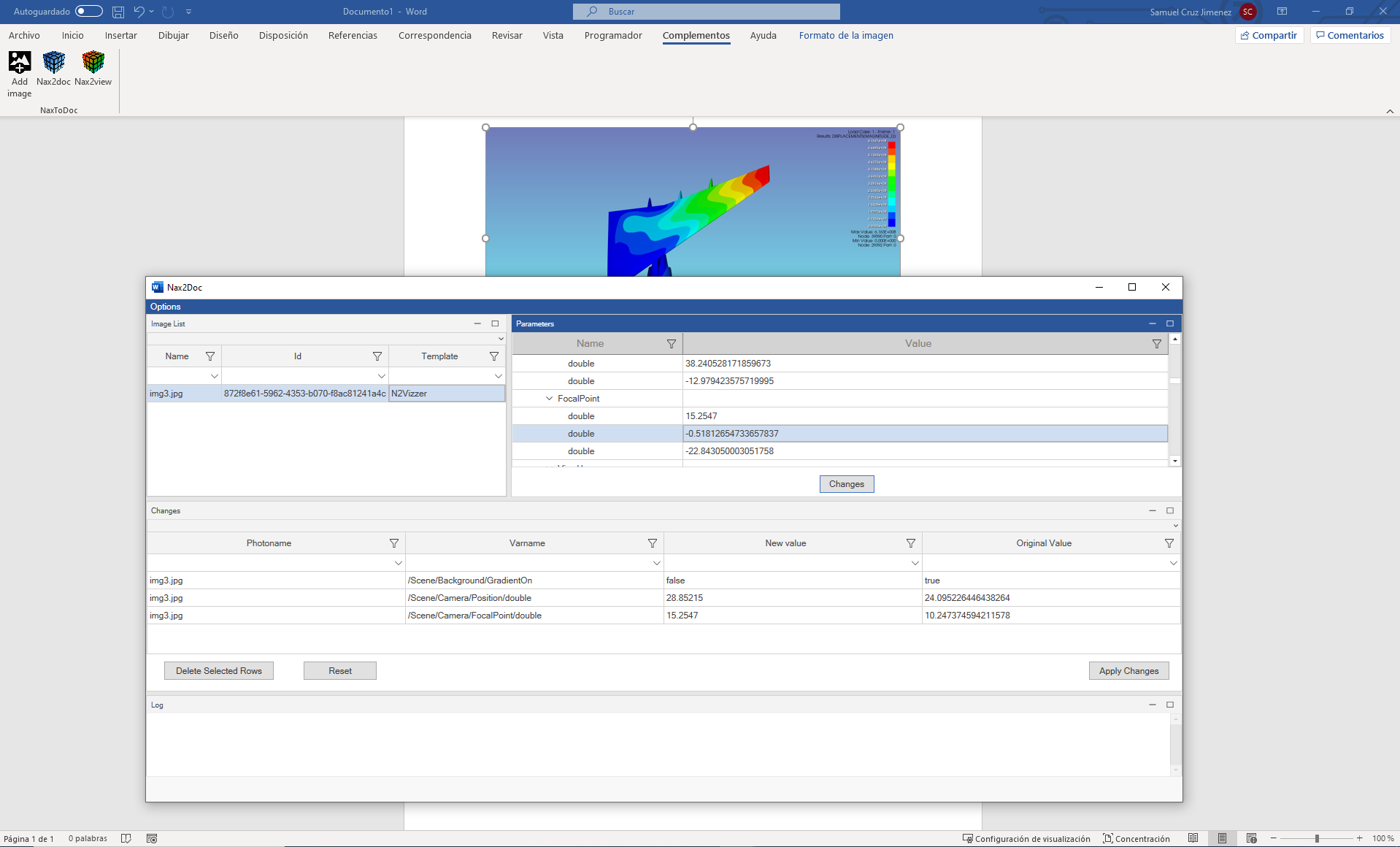Collapse the Word ribbon arrow

(1390, 111)
